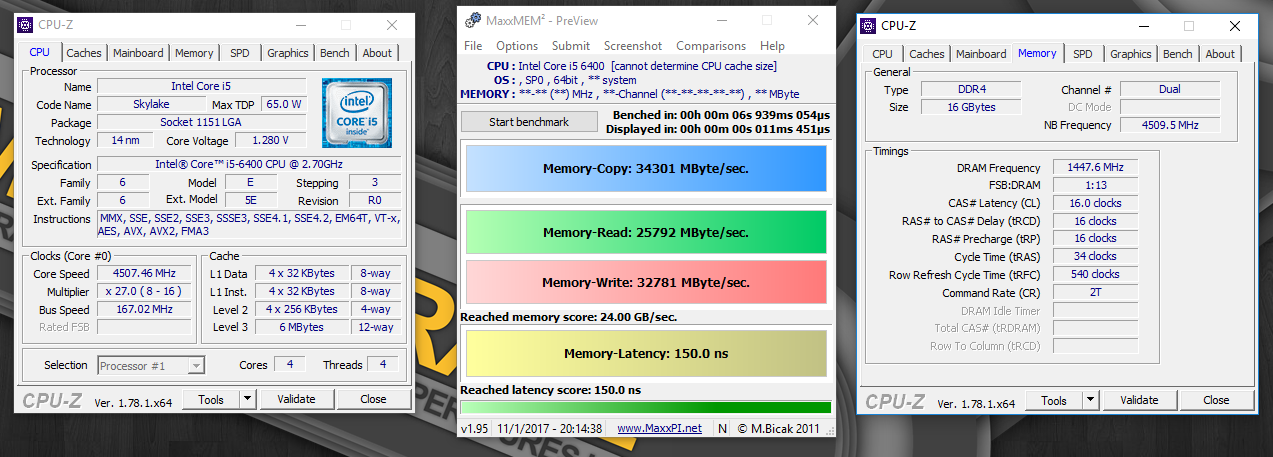Click 'Reached memory score: 24.00 GB/sec.' text

pos(568,317)
